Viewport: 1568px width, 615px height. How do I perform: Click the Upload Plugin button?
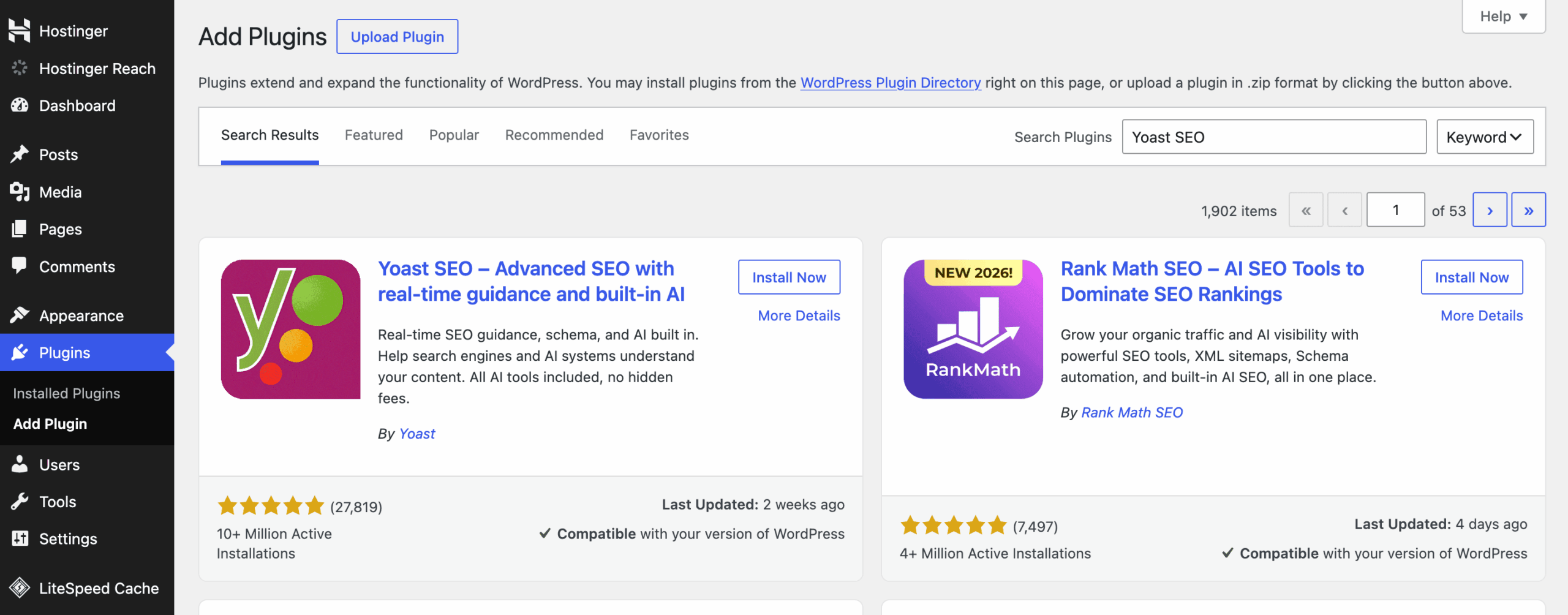397,37
